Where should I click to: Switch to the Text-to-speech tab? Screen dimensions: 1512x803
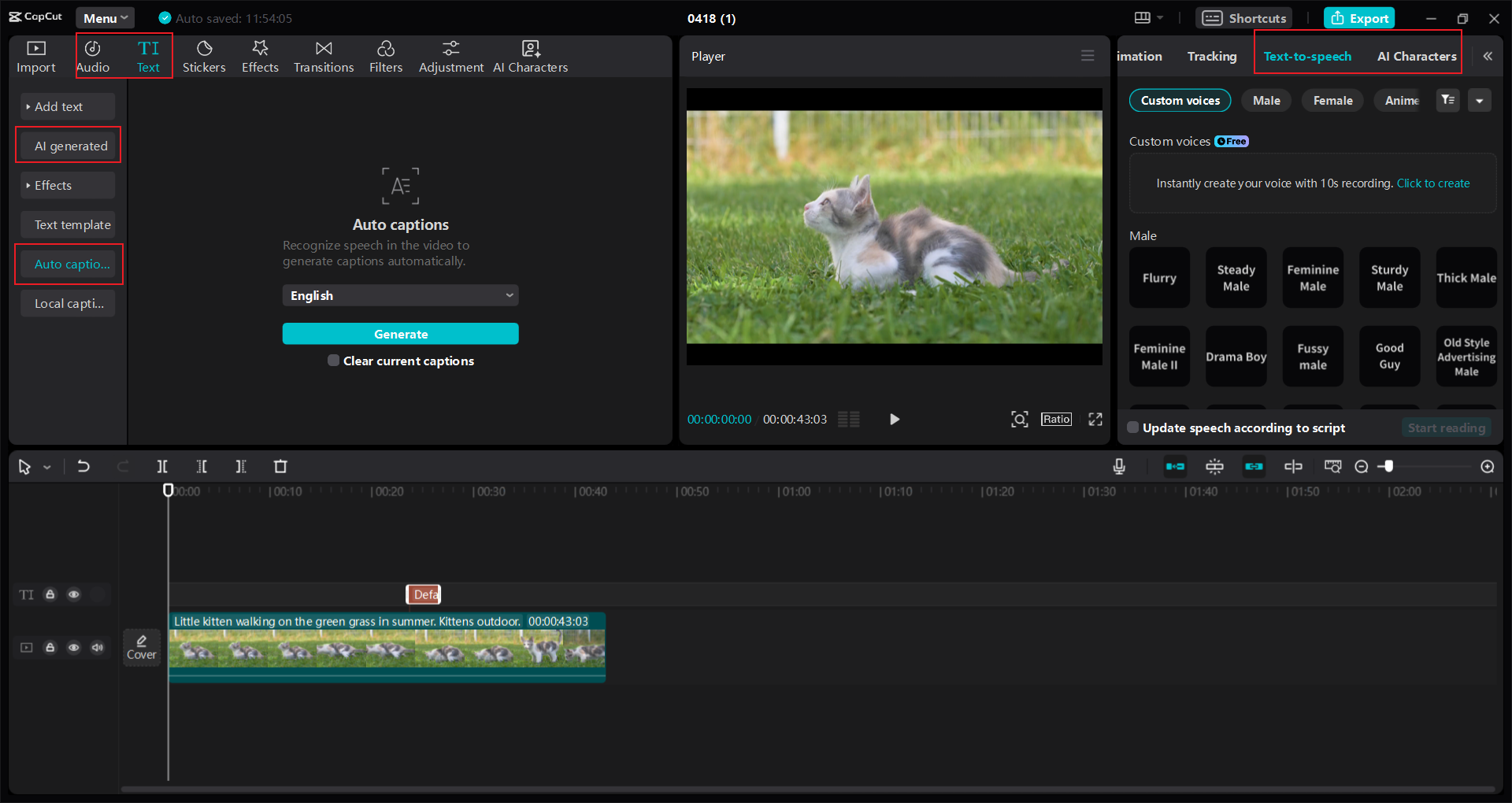tap(1307, 56)
